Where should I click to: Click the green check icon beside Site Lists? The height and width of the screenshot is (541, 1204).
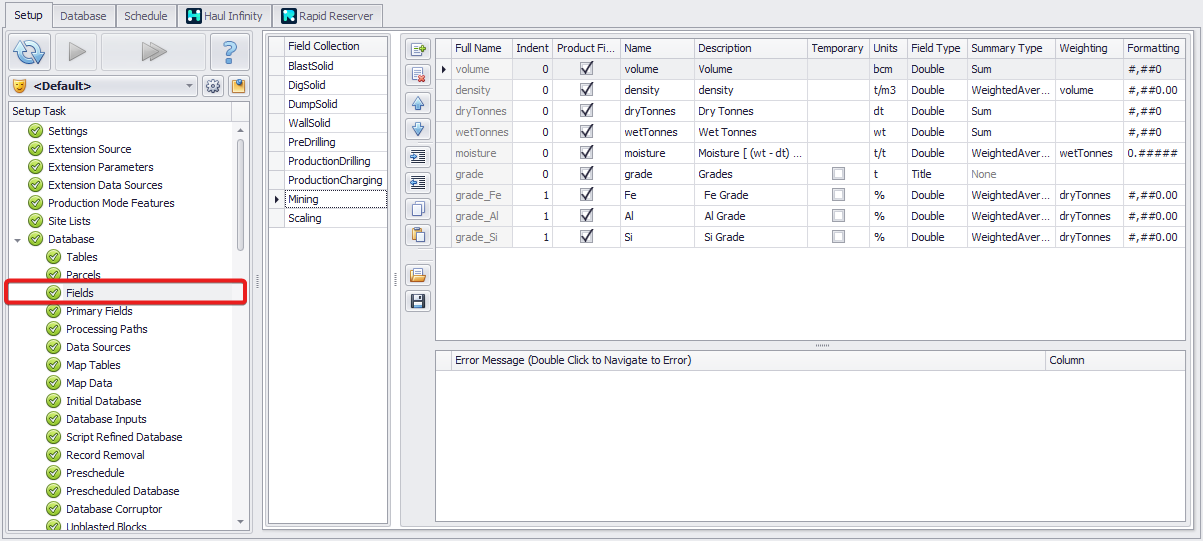point(36,221)
